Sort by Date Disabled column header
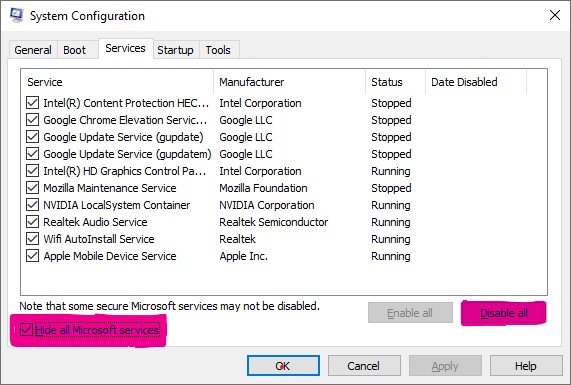 click(476, 82)
